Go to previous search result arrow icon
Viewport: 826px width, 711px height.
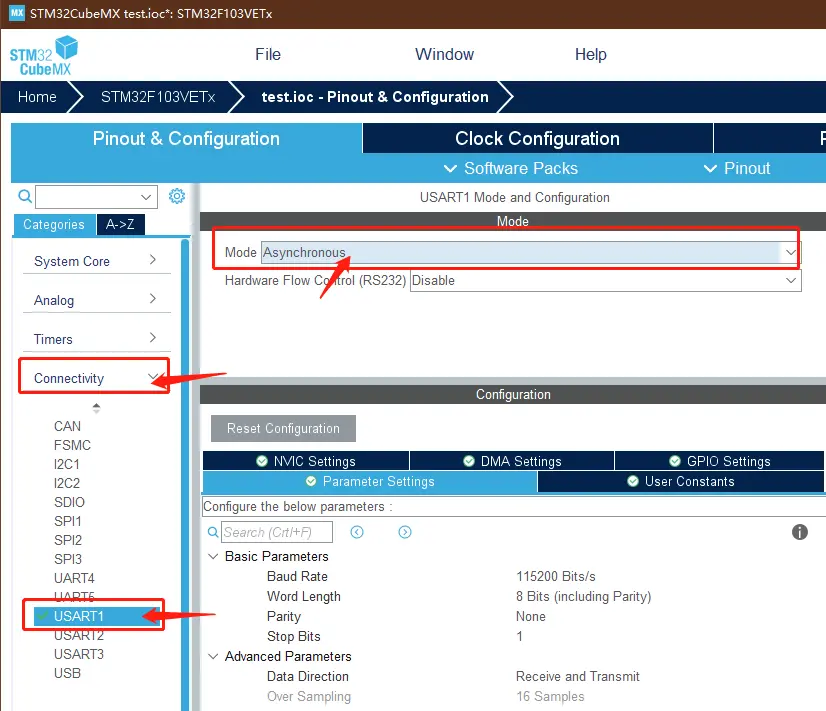tap(357, 532)
